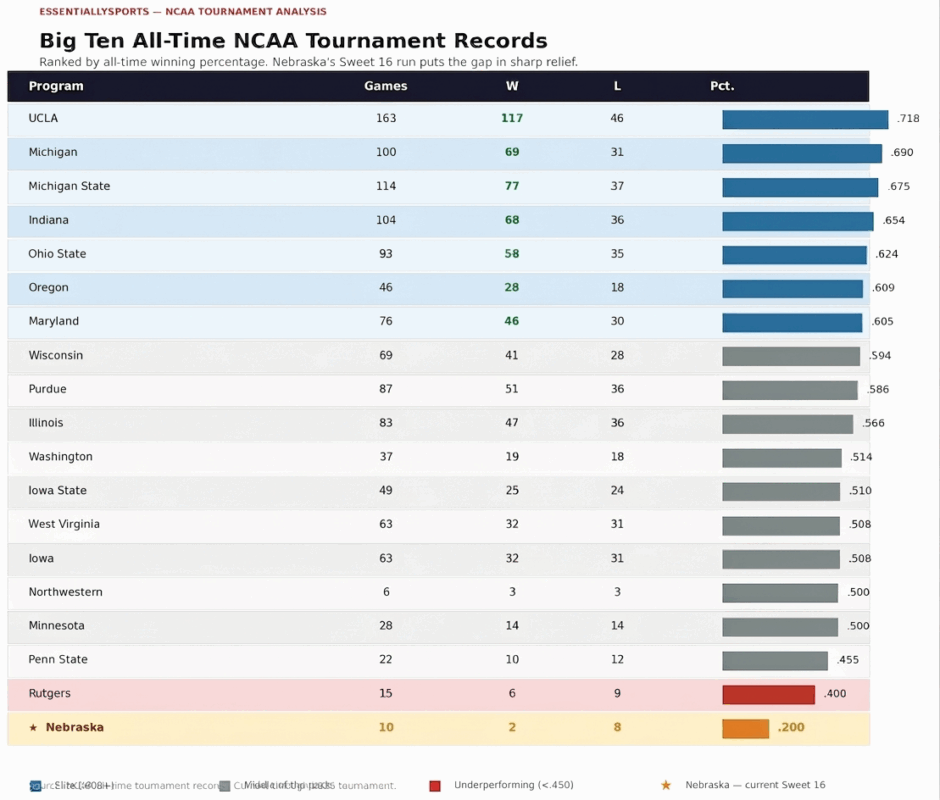Click UCLA's blue percentage bar
This screenshot has height=800, width=940.
click(805, 120)
